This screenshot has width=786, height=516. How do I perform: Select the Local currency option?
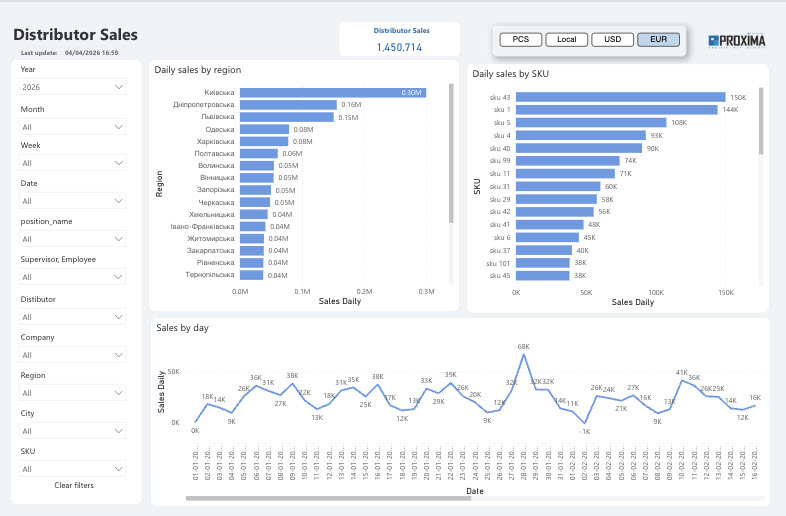566,39
